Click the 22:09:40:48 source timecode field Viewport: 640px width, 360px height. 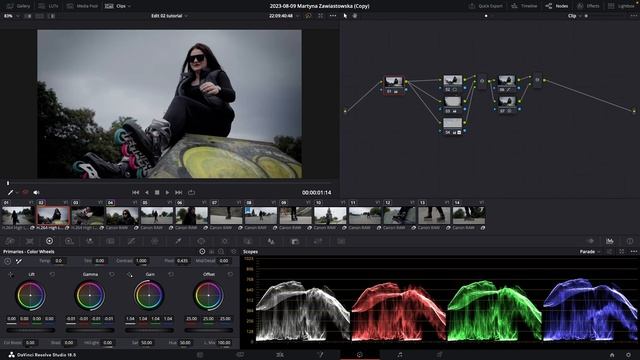point(281,16)
